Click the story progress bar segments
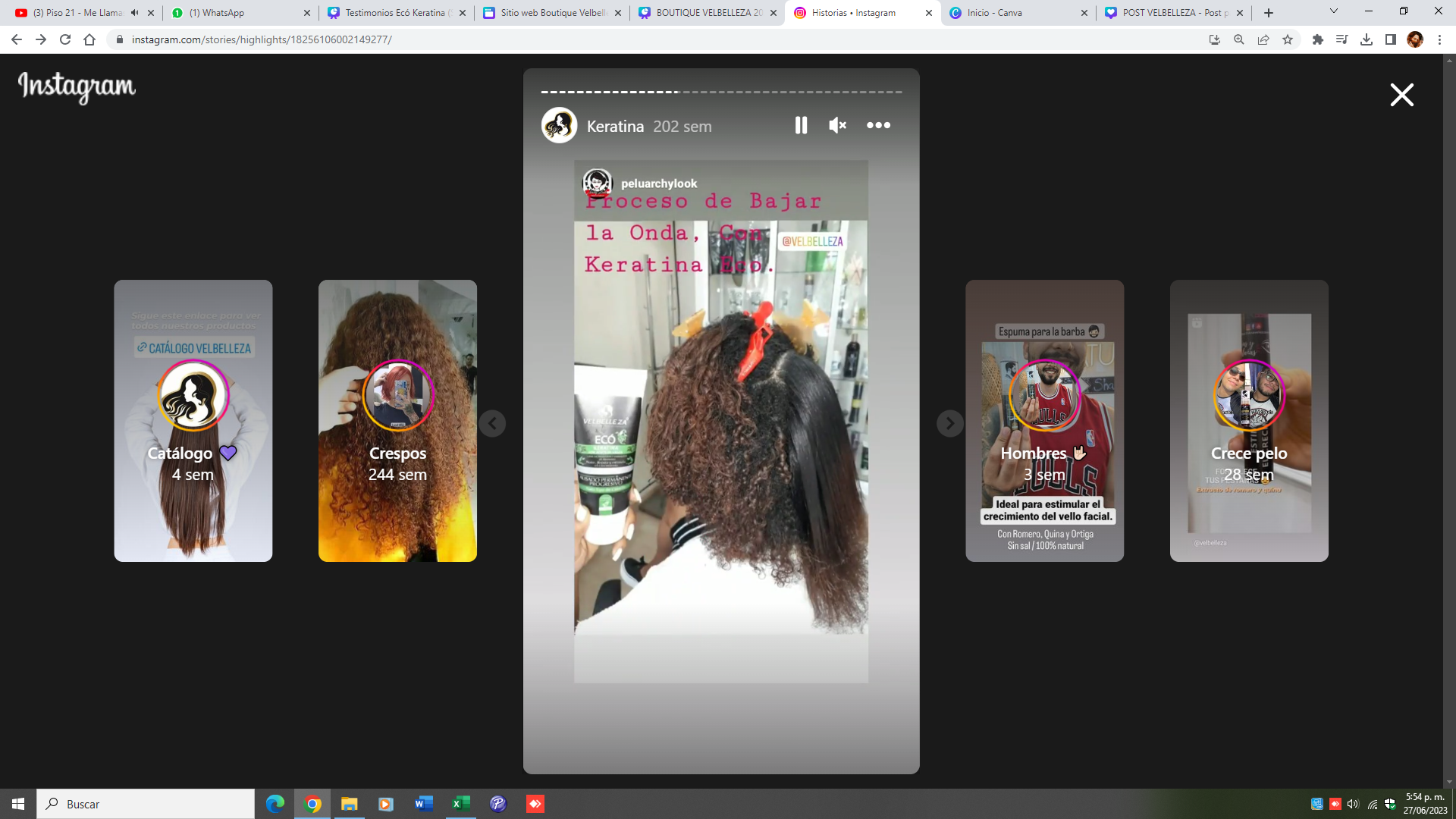This screenshot has height=819, width=1456. coord(720,92)
